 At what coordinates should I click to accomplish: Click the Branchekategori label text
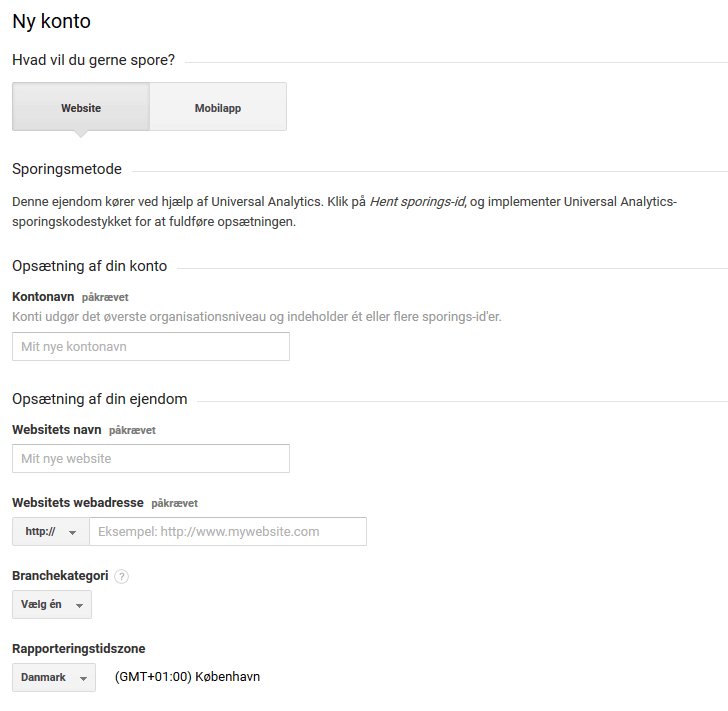tap(60, 576)
